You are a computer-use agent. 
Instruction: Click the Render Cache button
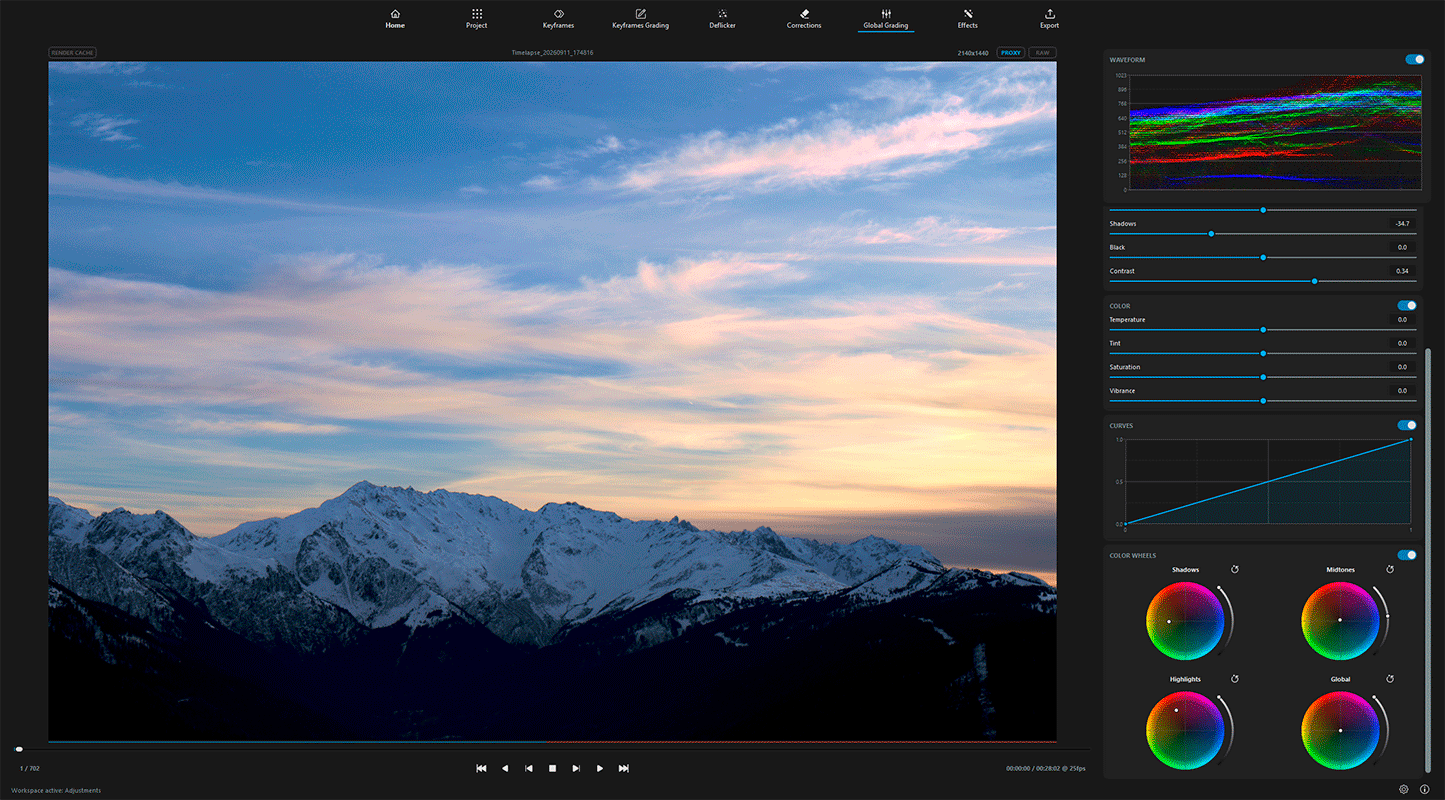pyautogui.click(x=72, y=53)
